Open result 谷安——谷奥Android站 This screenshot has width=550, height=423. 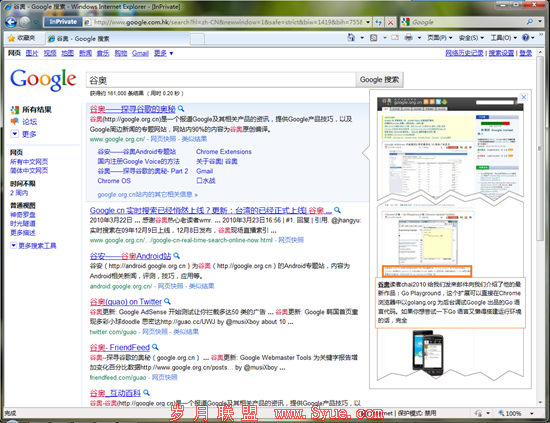(130, 256)
